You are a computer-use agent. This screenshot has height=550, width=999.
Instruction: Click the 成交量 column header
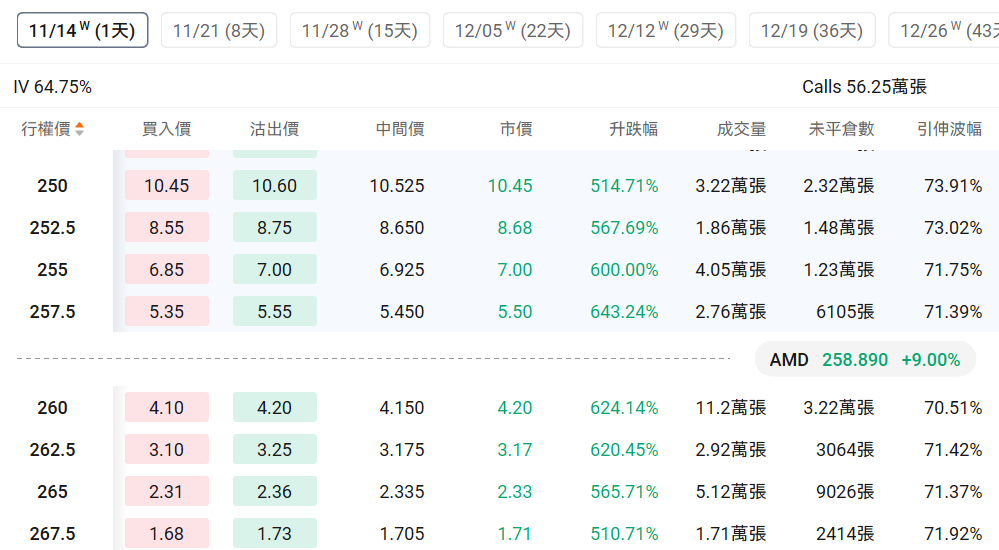point(741,129)
